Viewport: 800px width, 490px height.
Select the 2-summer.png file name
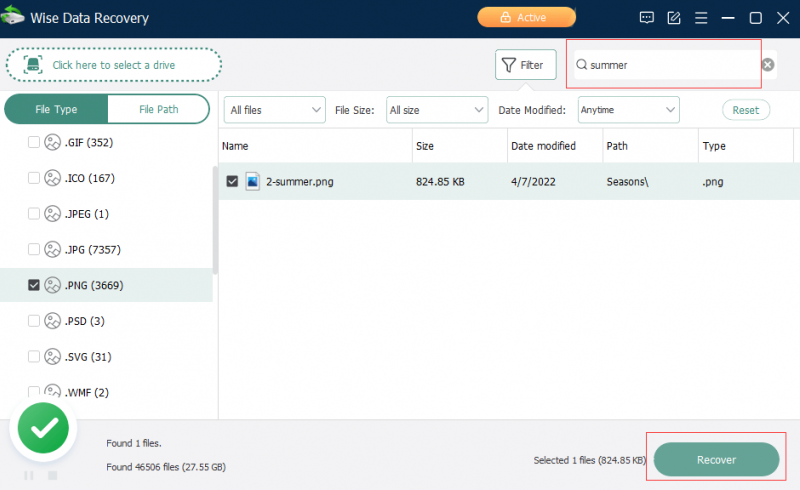click(x=299, y=182)
